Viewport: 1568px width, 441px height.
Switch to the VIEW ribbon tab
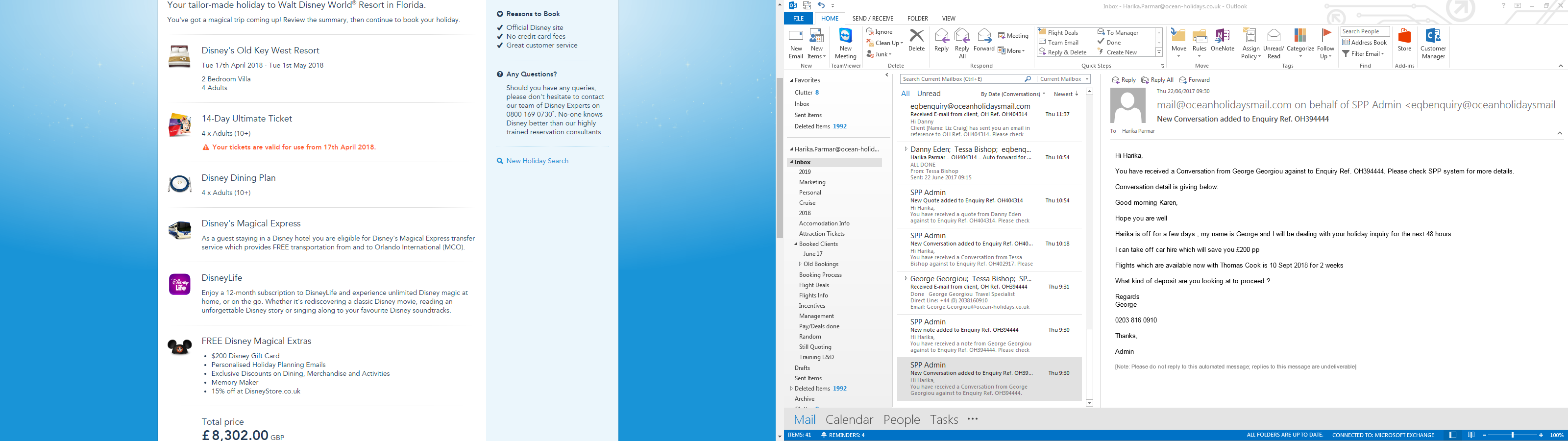948,18
